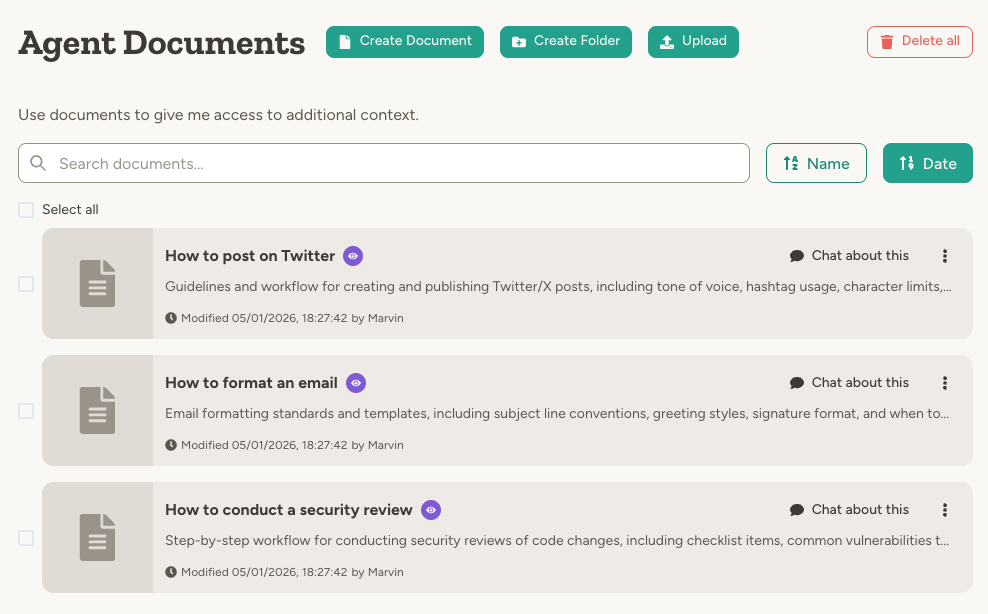This screenshot has width=988, height=614.
Task: Open the kebab menu on 'How to format an email'
Action: point(944,383)
